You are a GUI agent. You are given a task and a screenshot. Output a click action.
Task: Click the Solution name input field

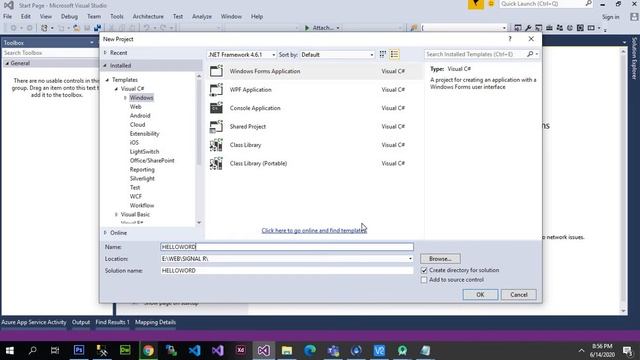[x=287, y=271]
